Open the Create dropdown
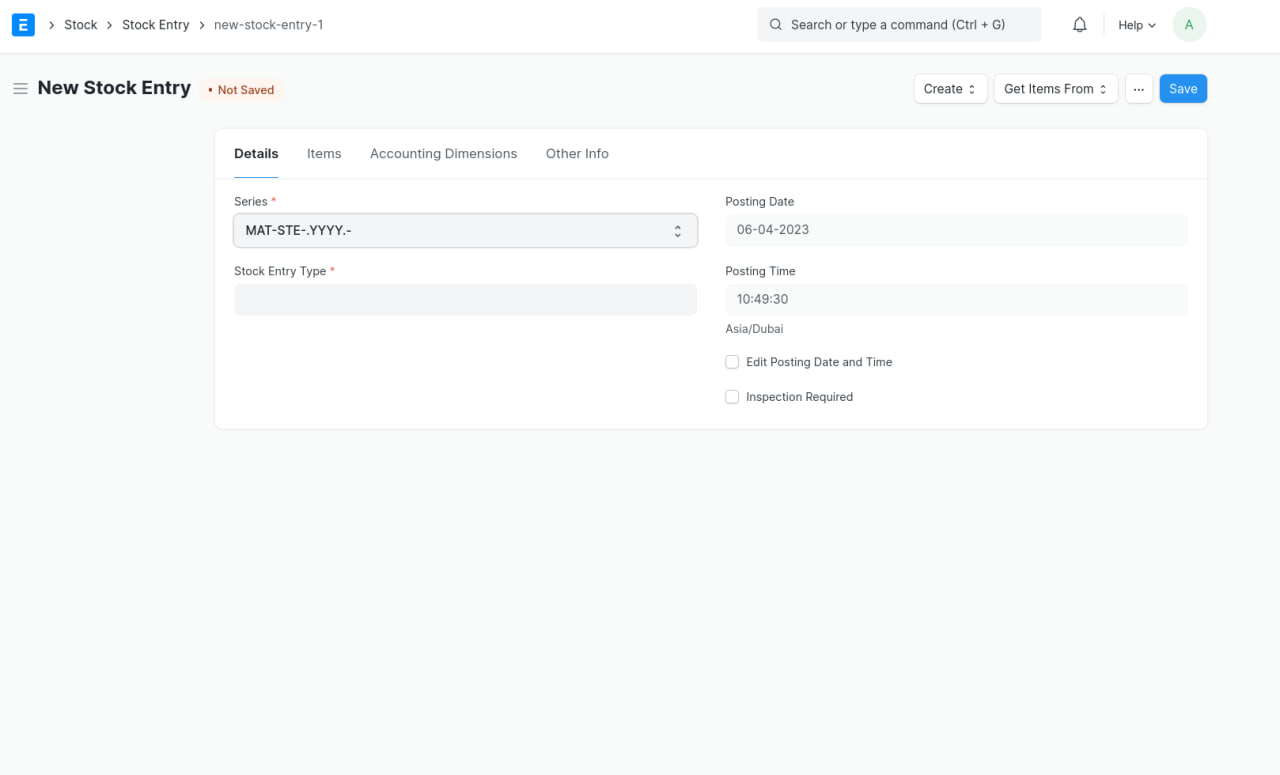The height and width of the screenshot is (775, 1280). 948,88
